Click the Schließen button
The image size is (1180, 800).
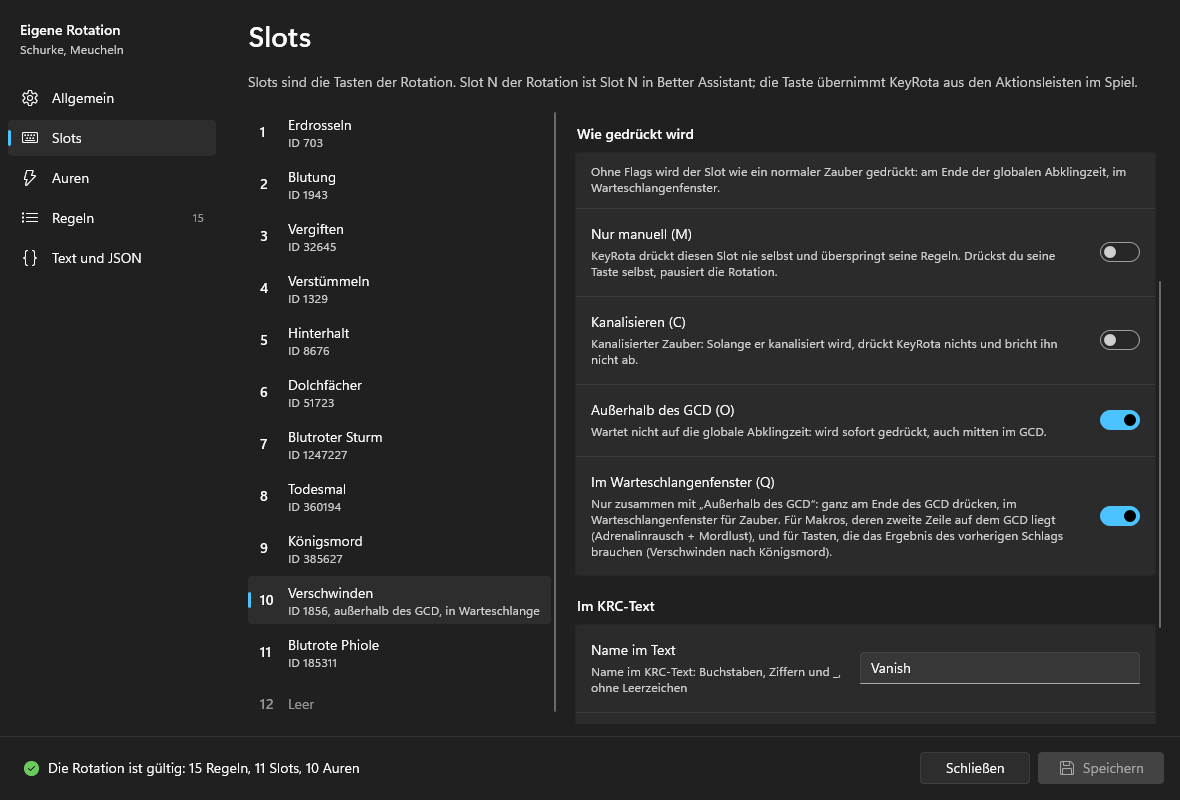(975, 768)
